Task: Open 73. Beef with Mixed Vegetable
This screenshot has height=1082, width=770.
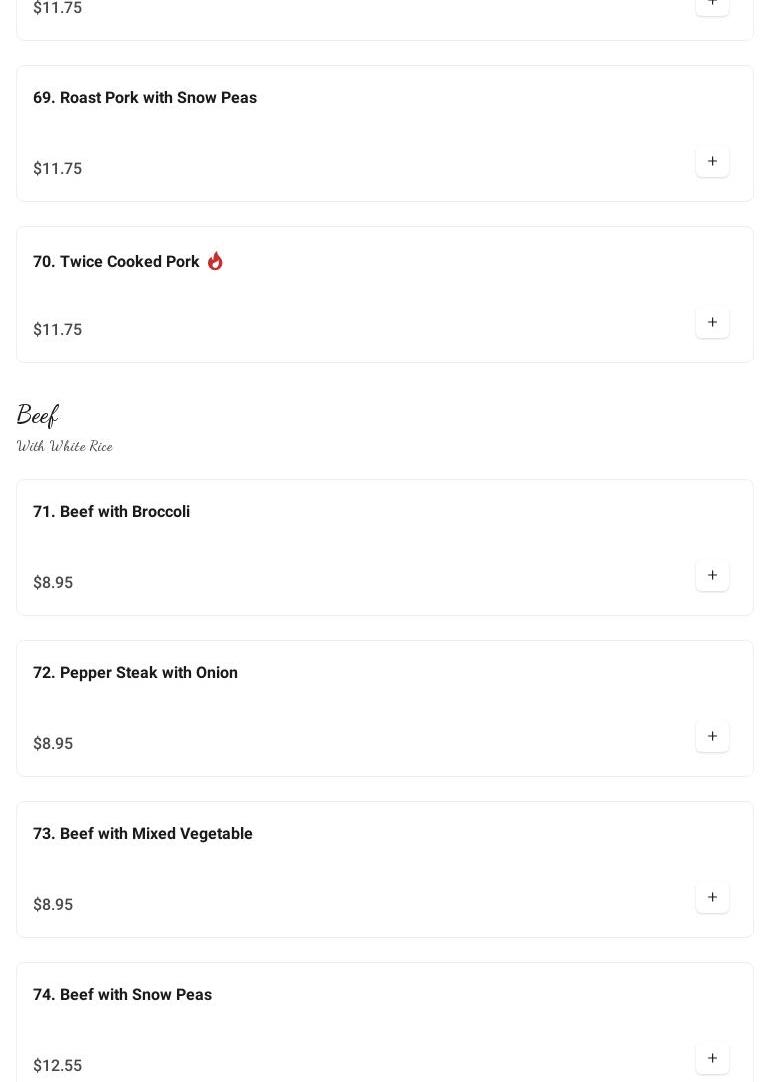Action: coord(143,834)
